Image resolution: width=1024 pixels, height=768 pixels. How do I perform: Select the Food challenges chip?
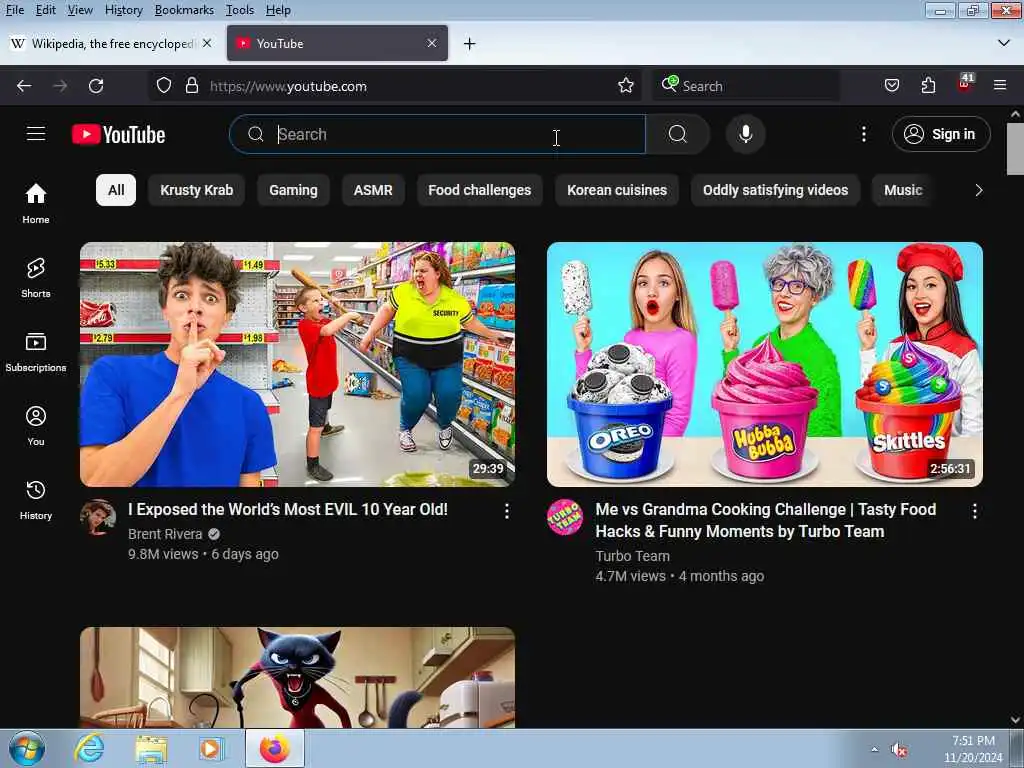[x=479, y=190]
